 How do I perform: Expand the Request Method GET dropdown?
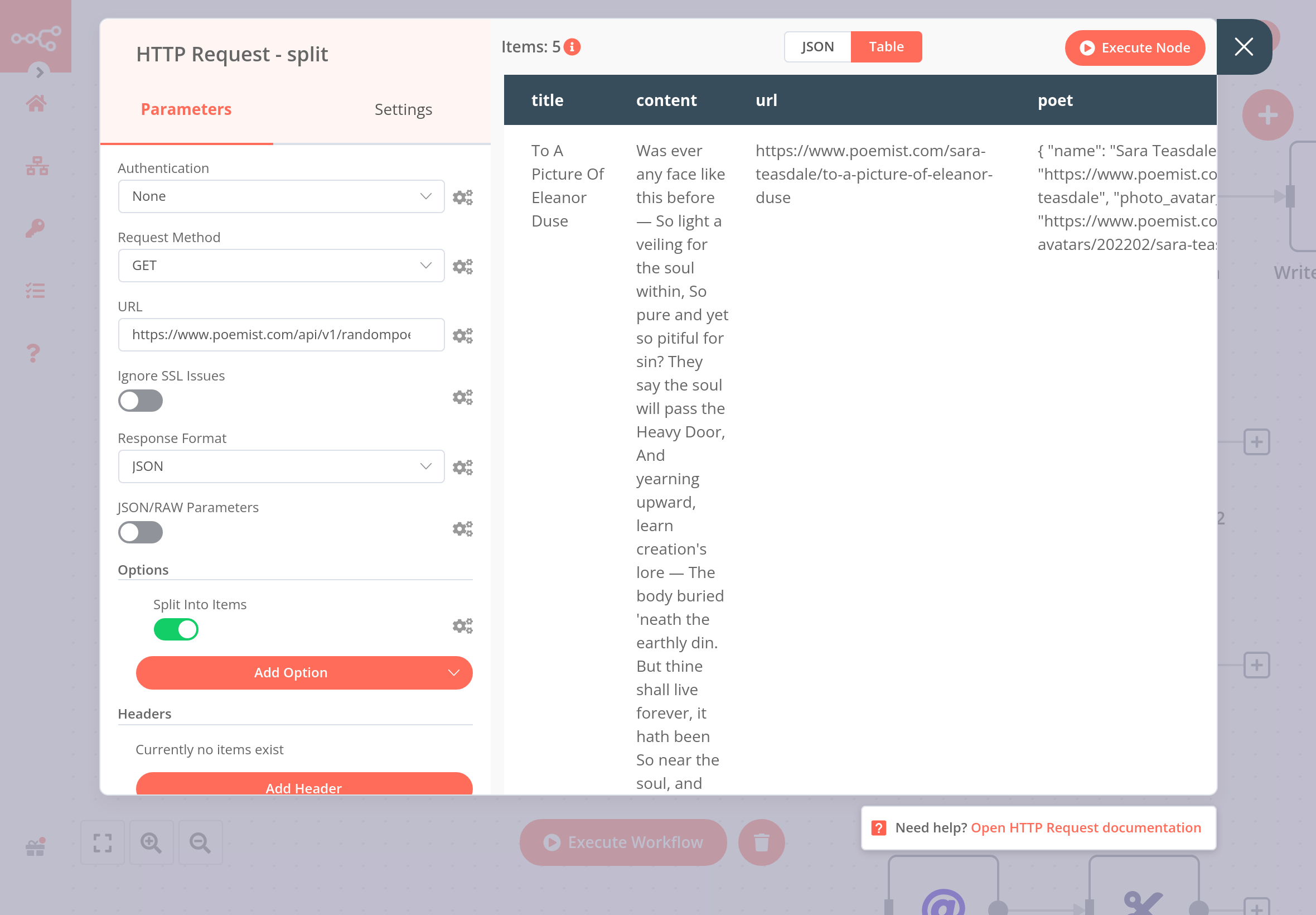pos(280,266)
